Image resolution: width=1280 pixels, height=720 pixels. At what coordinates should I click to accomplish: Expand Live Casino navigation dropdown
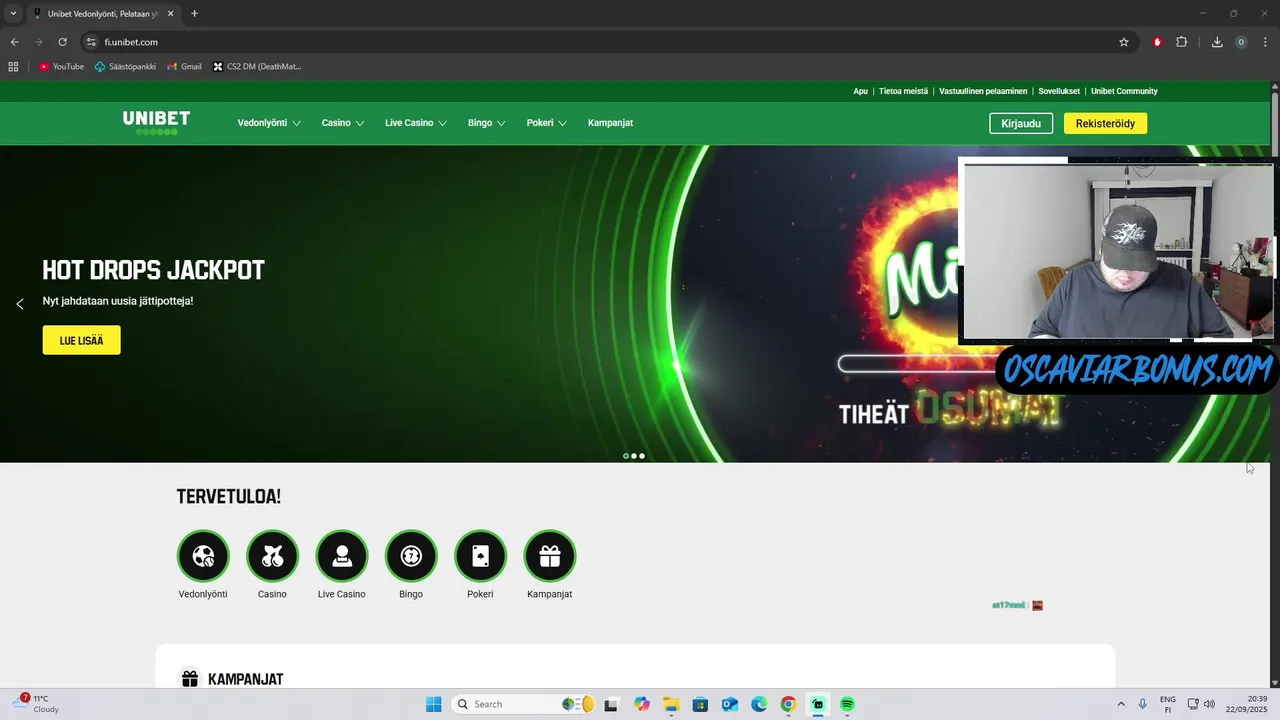pos(416,123)
